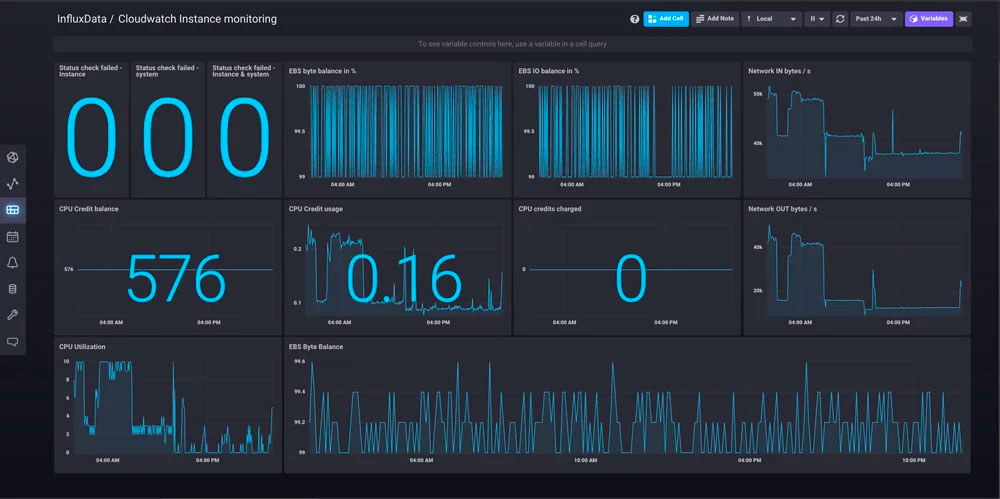Screen dimensions: 1000x499
Task: Click the big 576 value
Action: (x=177, y=278)
